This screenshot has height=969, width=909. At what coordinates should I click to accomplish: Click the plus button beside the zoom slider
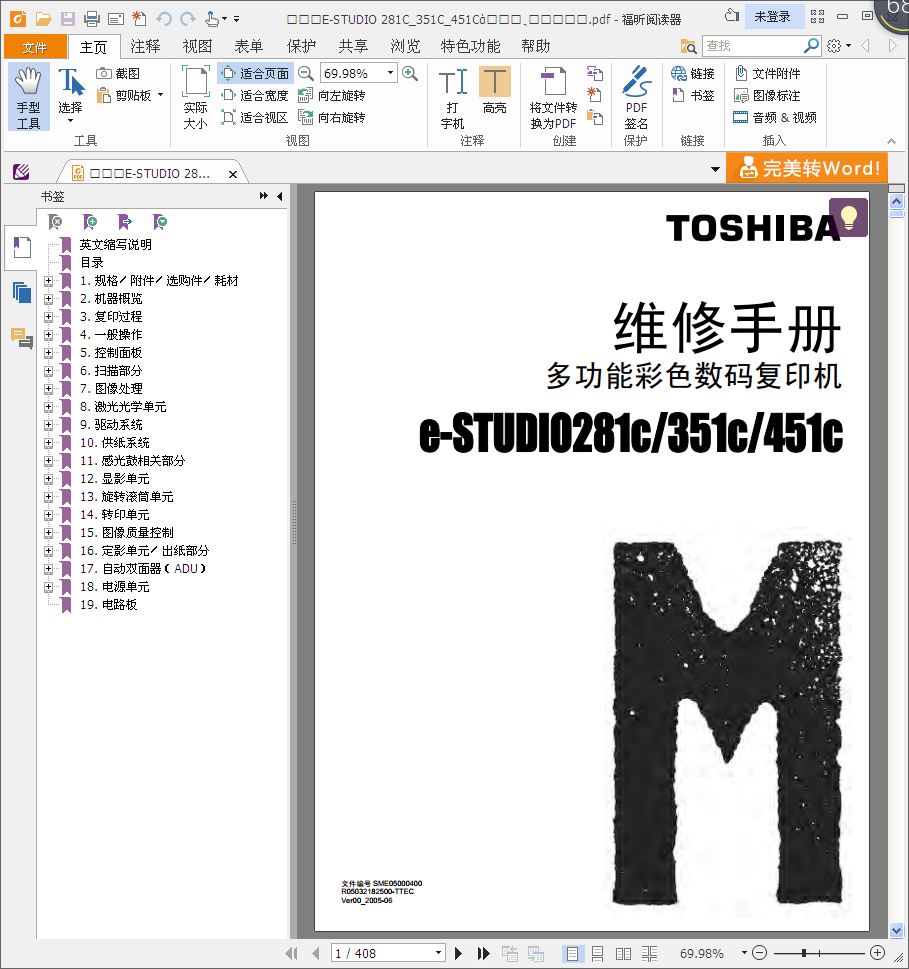click(877, 953)
